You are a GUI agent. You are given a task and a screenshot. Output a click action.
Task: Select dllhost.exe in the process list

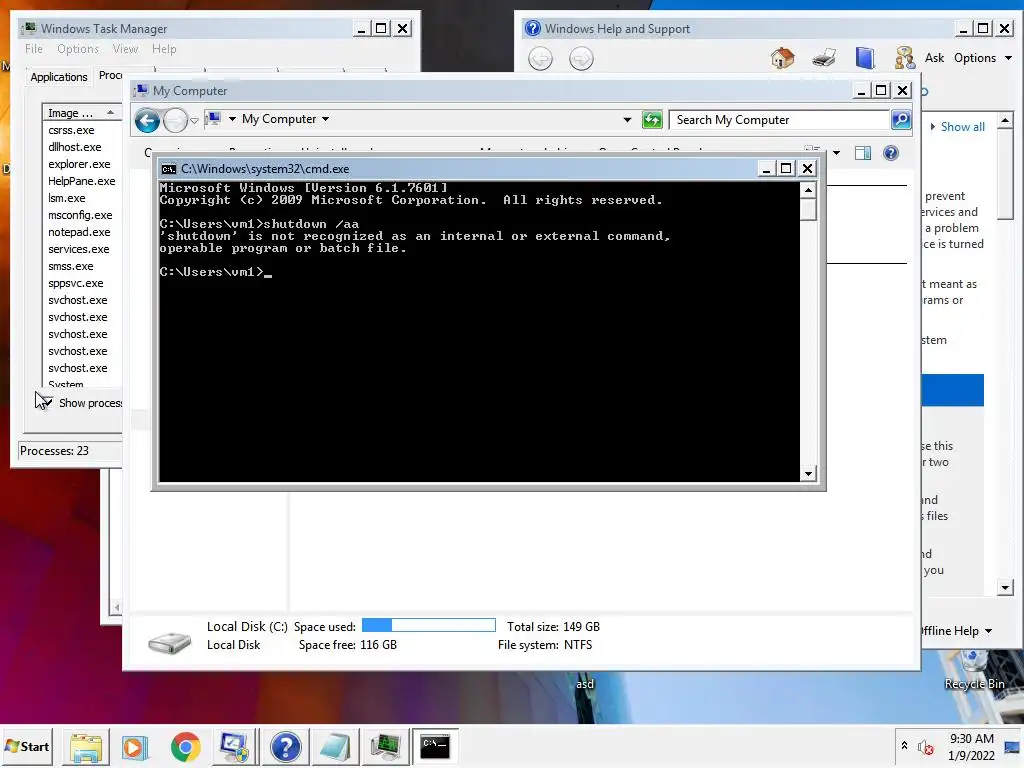click(x=74, y=148)
